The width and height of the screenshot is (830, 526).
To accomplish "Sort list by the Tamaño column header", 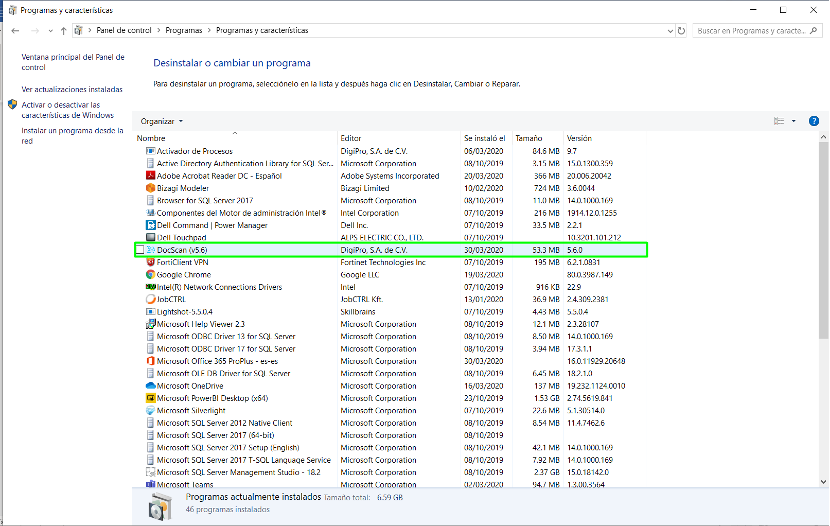I will click(526, 138).
